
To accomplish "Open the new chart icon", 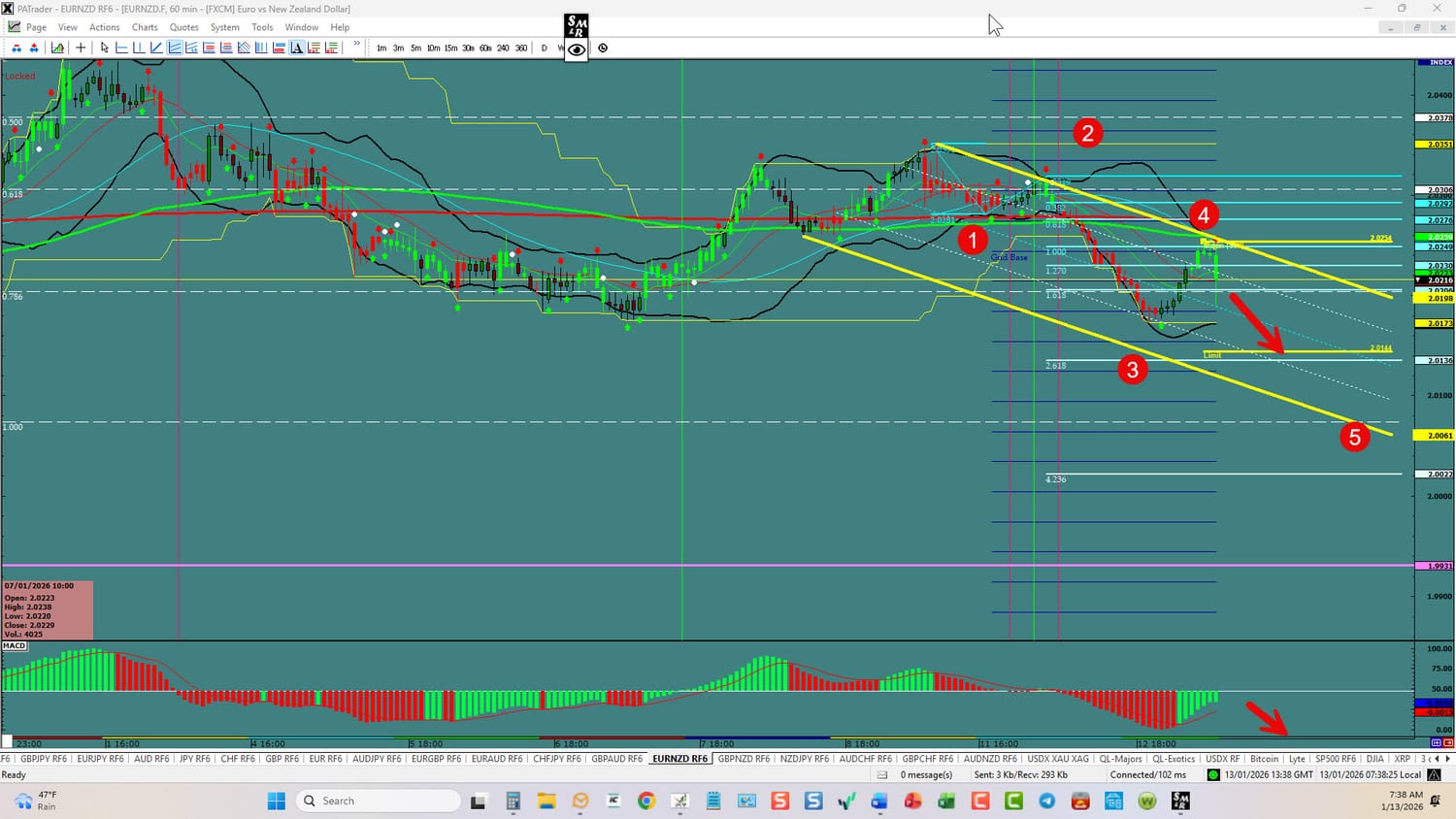I will point(58,48).
